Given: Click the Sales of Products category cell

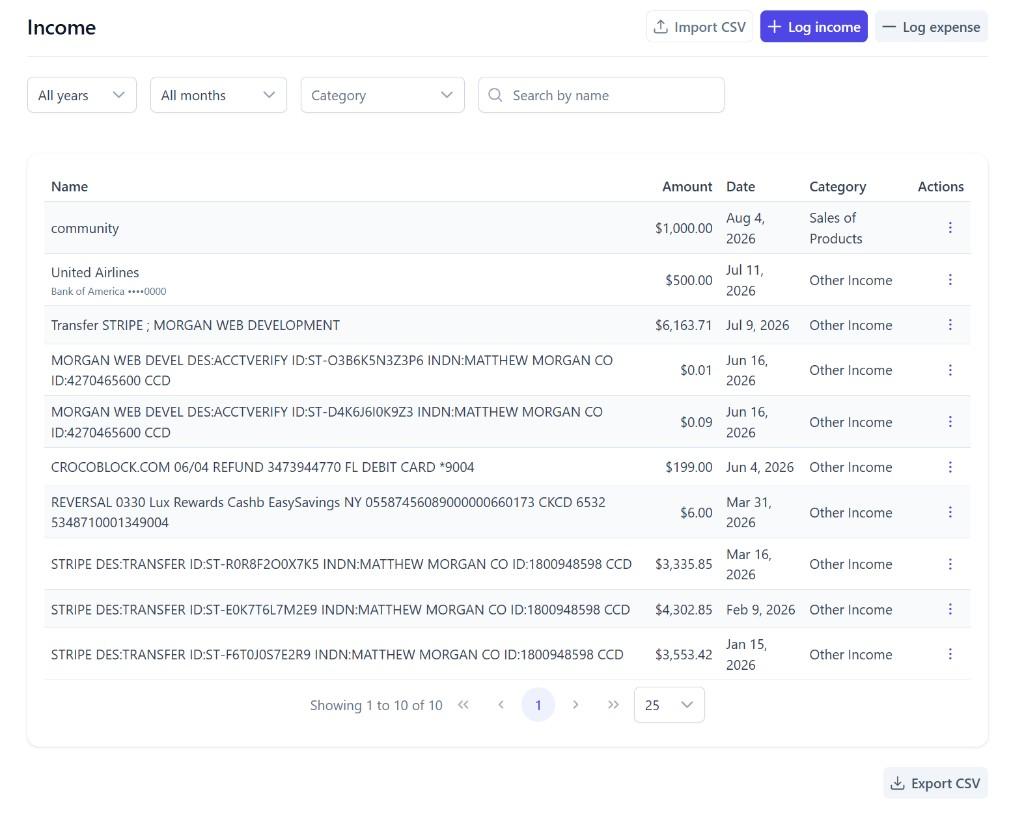Looking at the screenshot, I should pyautogui.click(x=836, y=228).
